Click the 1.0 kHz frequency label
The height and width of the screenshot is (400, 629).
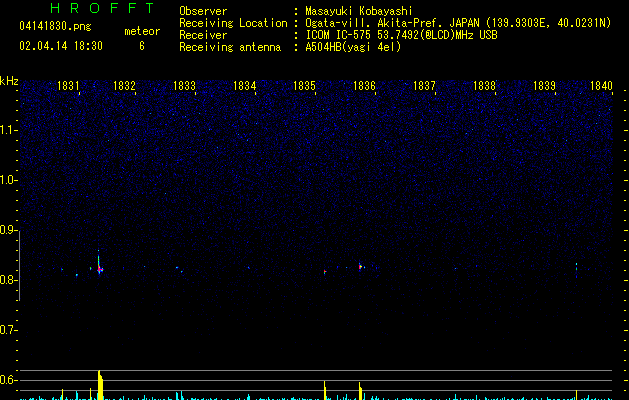(x=8, y=180)
